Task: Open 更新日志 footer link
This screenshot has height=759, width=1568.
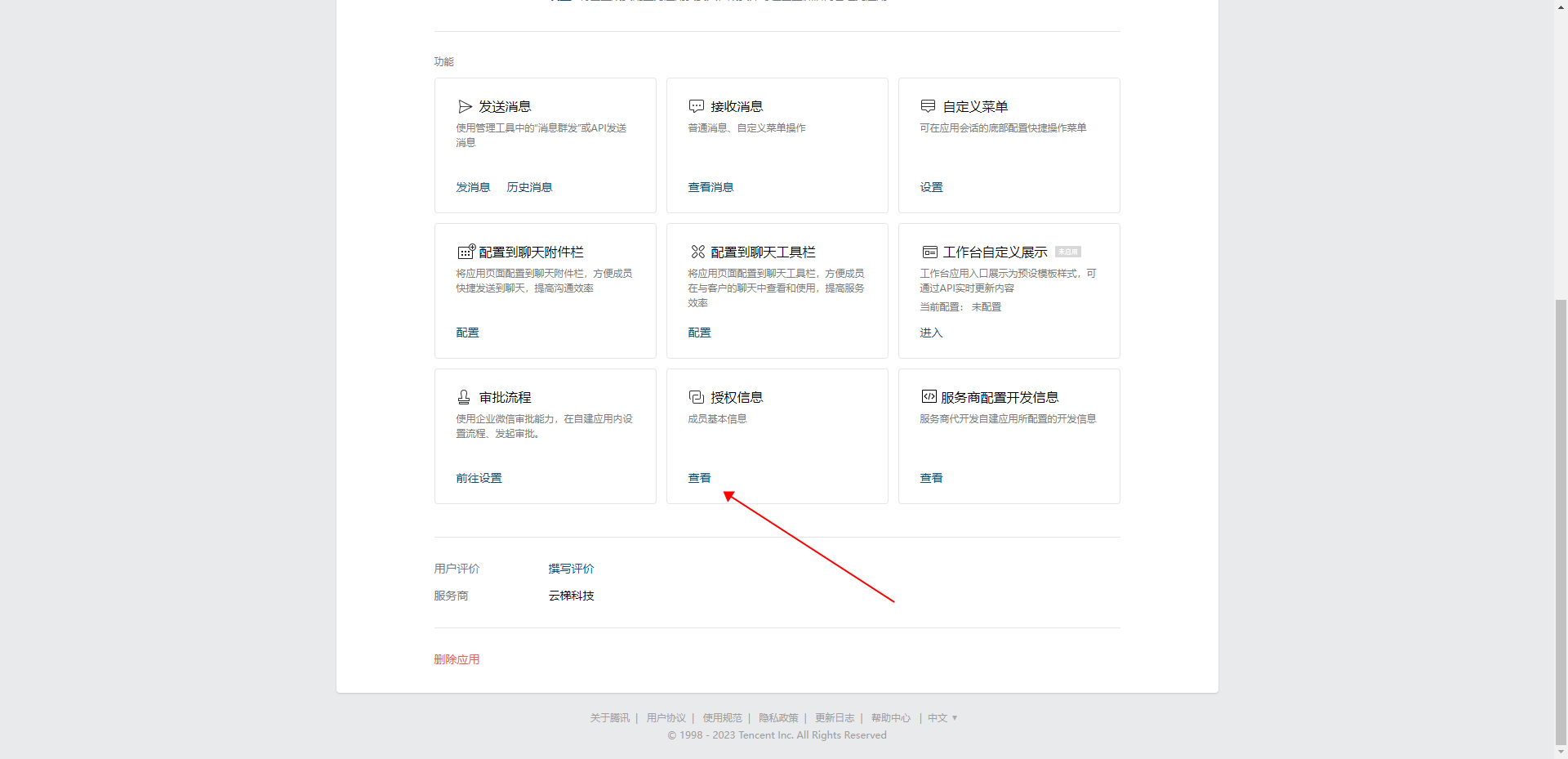Action: [x=835, y=718]
